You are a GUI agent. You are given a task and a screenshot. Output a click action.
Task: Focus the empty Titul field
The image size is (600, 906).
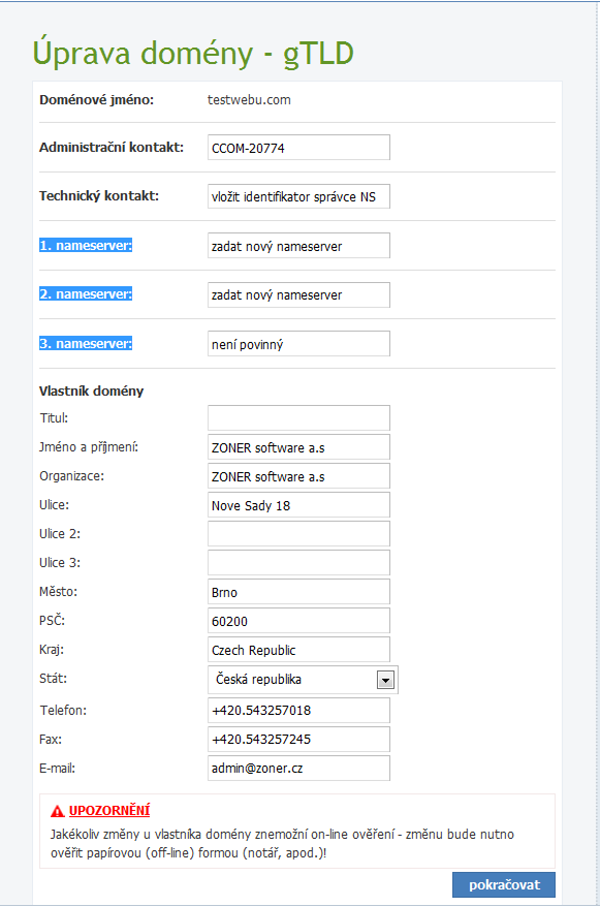[x=298, y=418]
